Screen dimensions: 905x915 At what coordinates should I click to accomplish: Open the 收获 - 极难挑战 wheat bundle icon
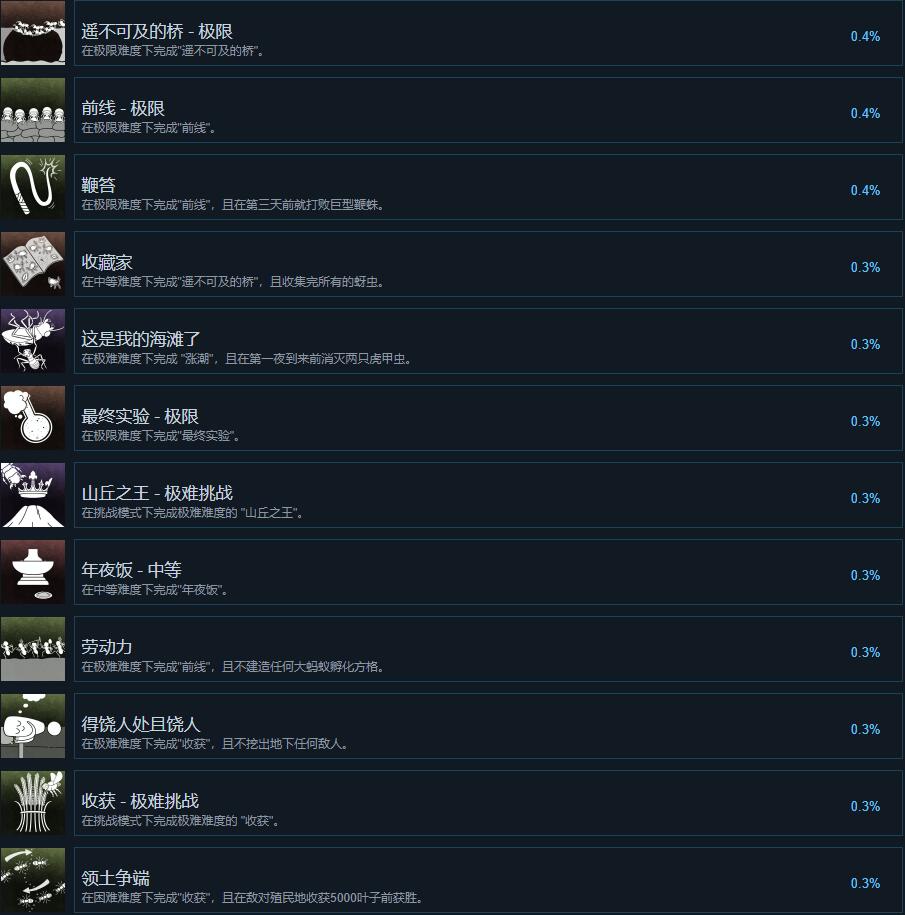33,803
